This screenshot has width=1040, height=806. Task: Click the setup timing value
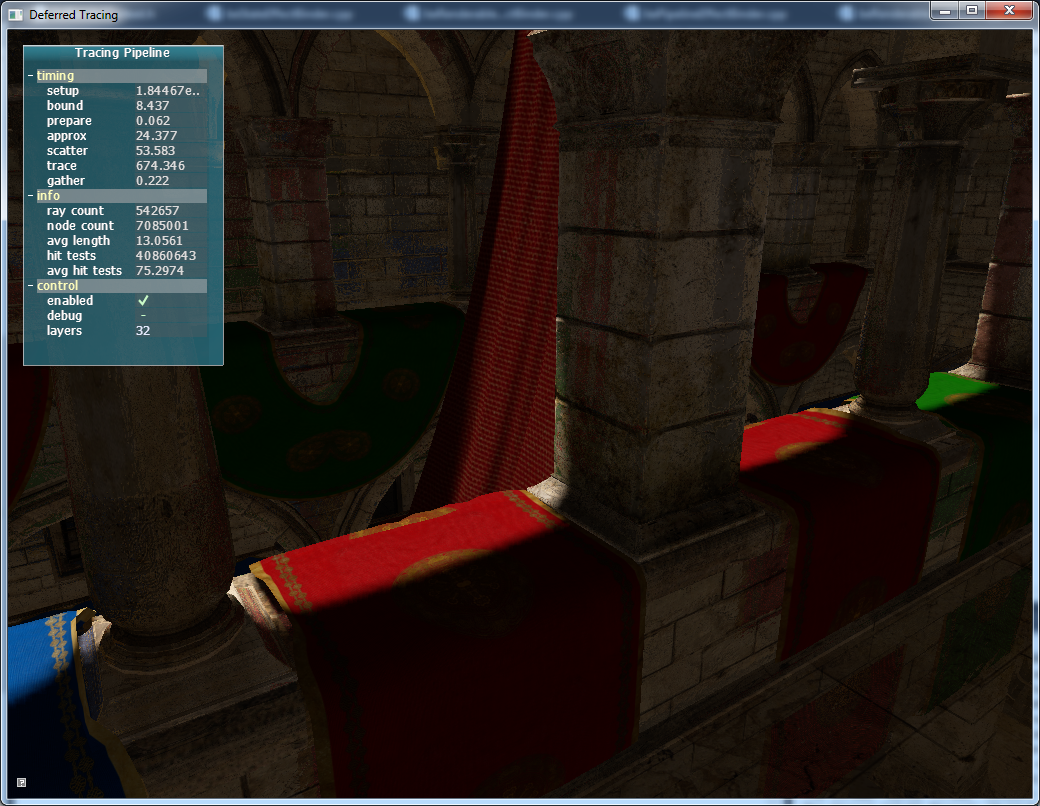click(167, 91)
